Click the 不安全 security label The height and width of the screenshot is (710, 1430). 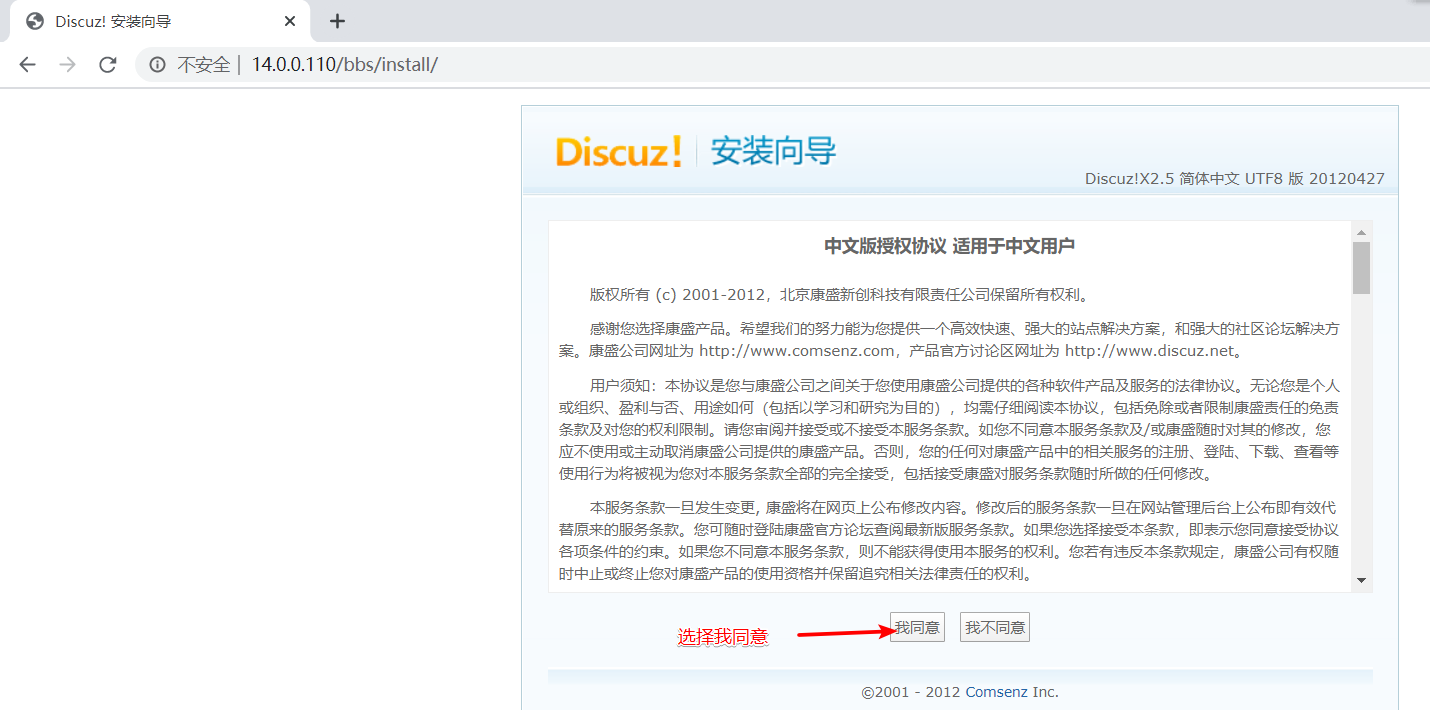coord(203,65)
